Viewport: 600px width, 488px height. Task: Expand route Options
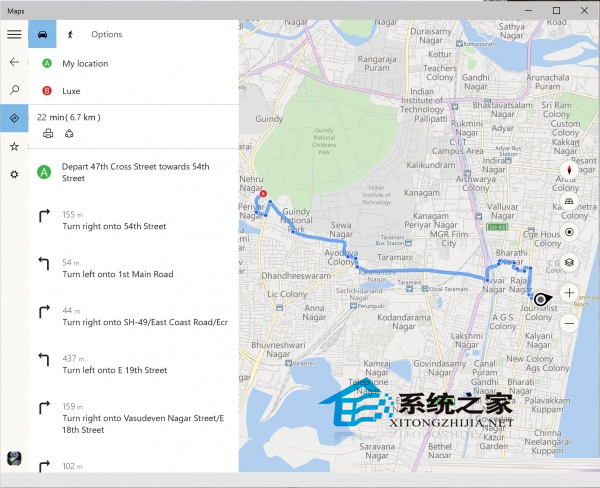click(107, 34)
